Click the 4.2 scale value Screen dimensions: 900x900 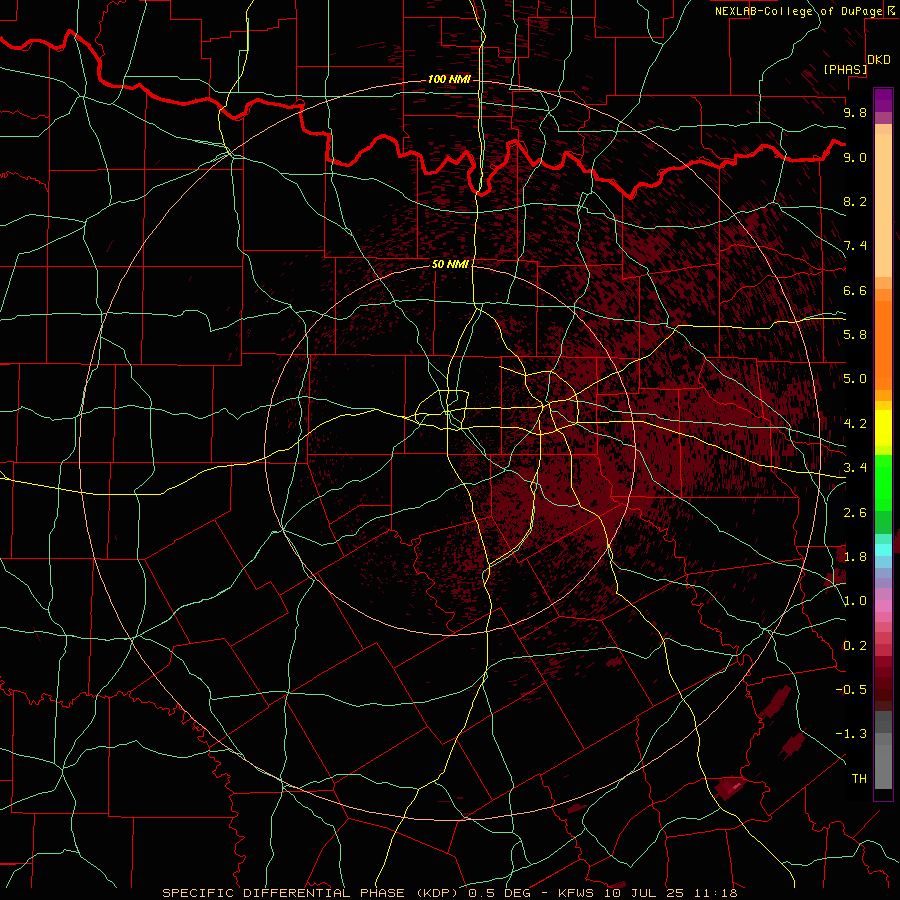pos(855,424)
